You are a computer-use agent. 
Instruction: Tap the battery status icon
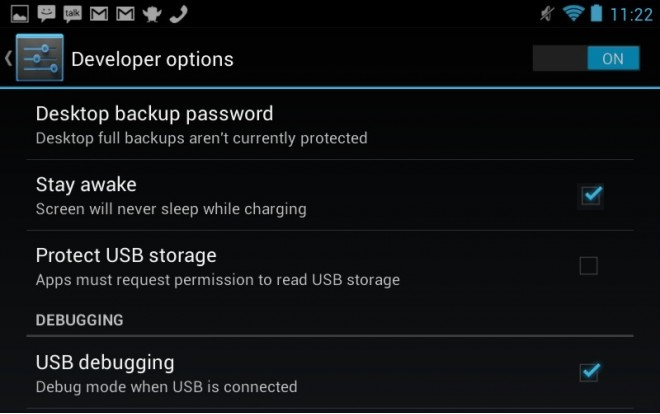(596, 13)
